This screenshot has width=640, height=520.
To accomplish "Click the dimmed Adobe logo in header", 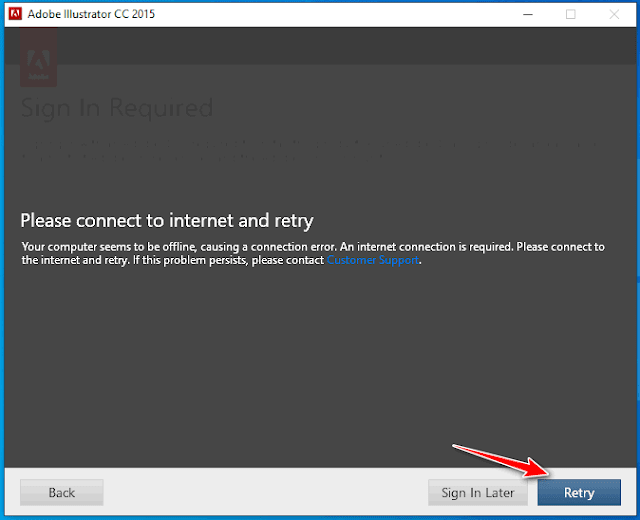I will click(x=38, y=58).
